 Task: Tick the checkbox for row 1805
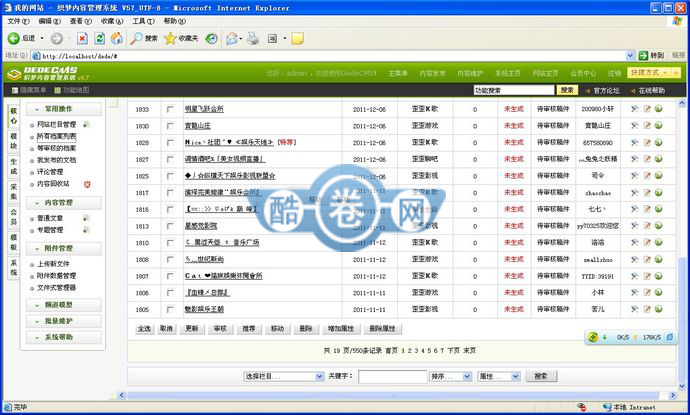pos(170,310)
